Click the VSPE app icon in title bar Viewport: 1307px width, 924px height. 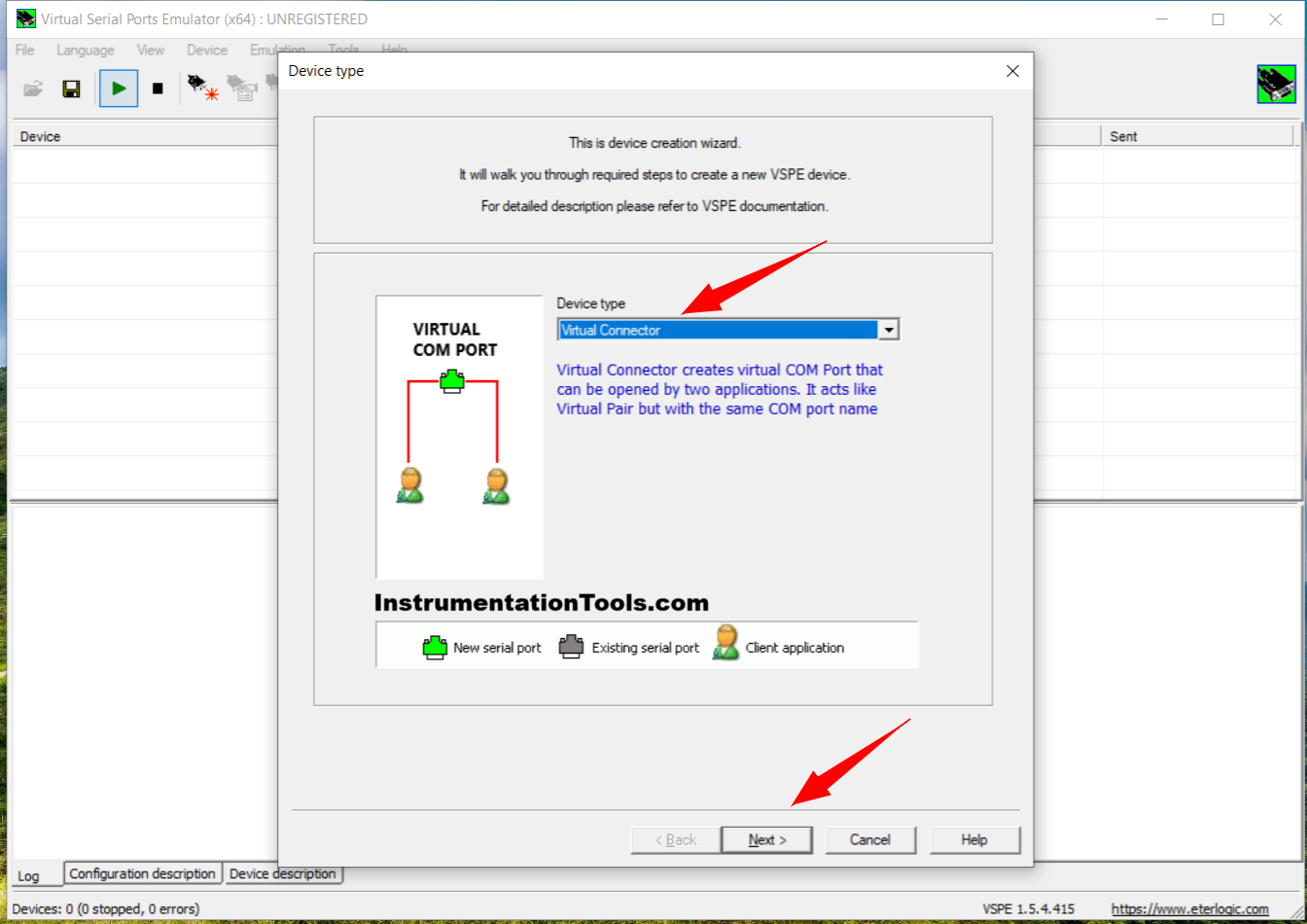point(26,18)
